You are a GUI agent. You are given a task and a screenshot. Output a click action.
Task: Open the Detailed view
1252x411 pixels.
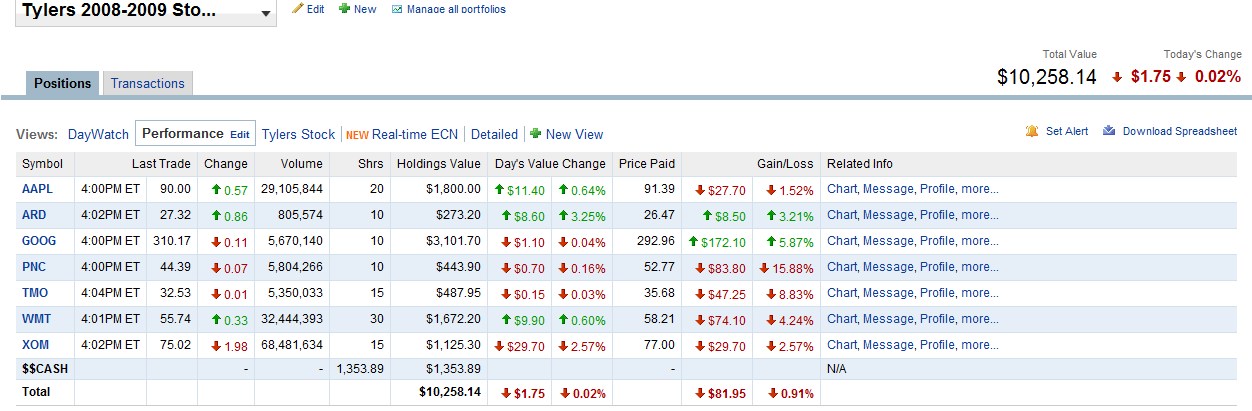(494, 134)
